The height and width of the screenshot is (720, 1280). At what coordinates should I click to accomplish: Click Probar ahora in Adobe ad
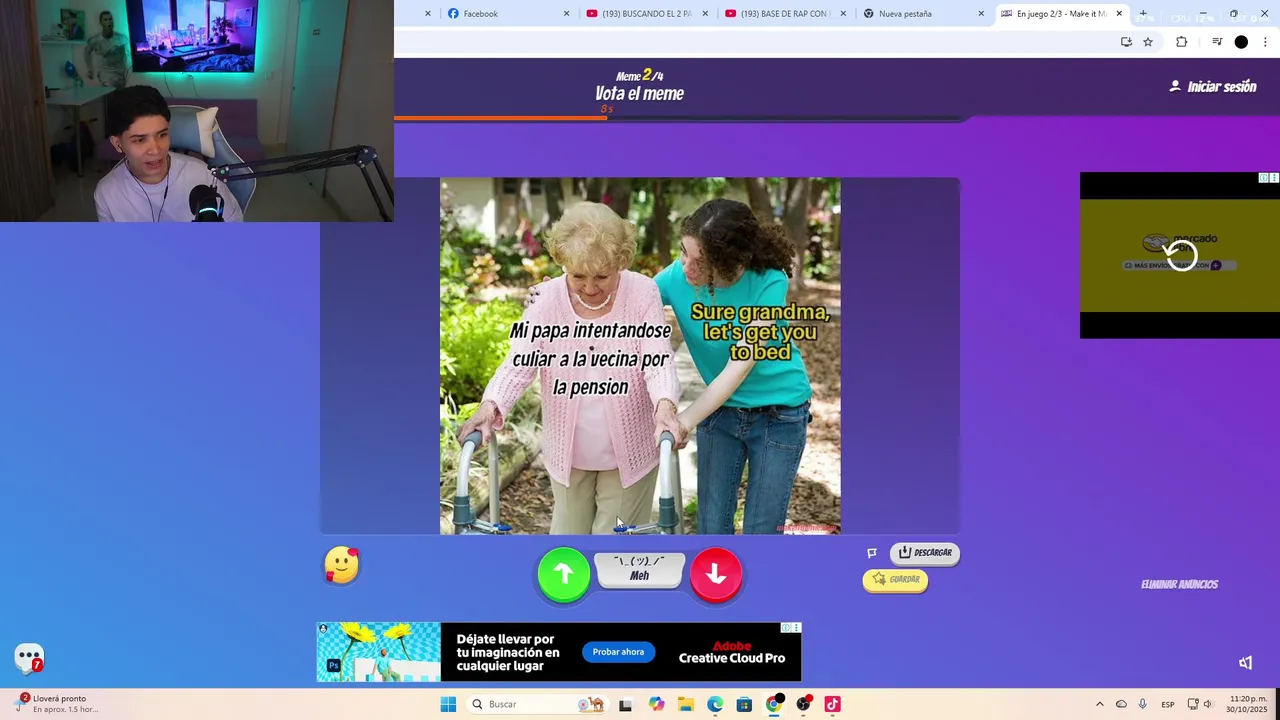pyautogui.click(x=618, y=652)
